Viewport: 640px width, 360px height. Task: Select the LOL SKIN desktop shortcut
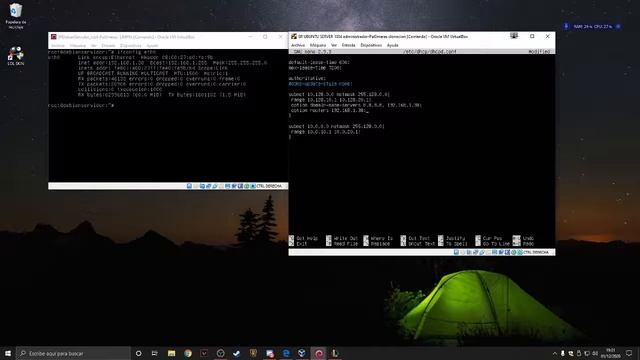16,56
